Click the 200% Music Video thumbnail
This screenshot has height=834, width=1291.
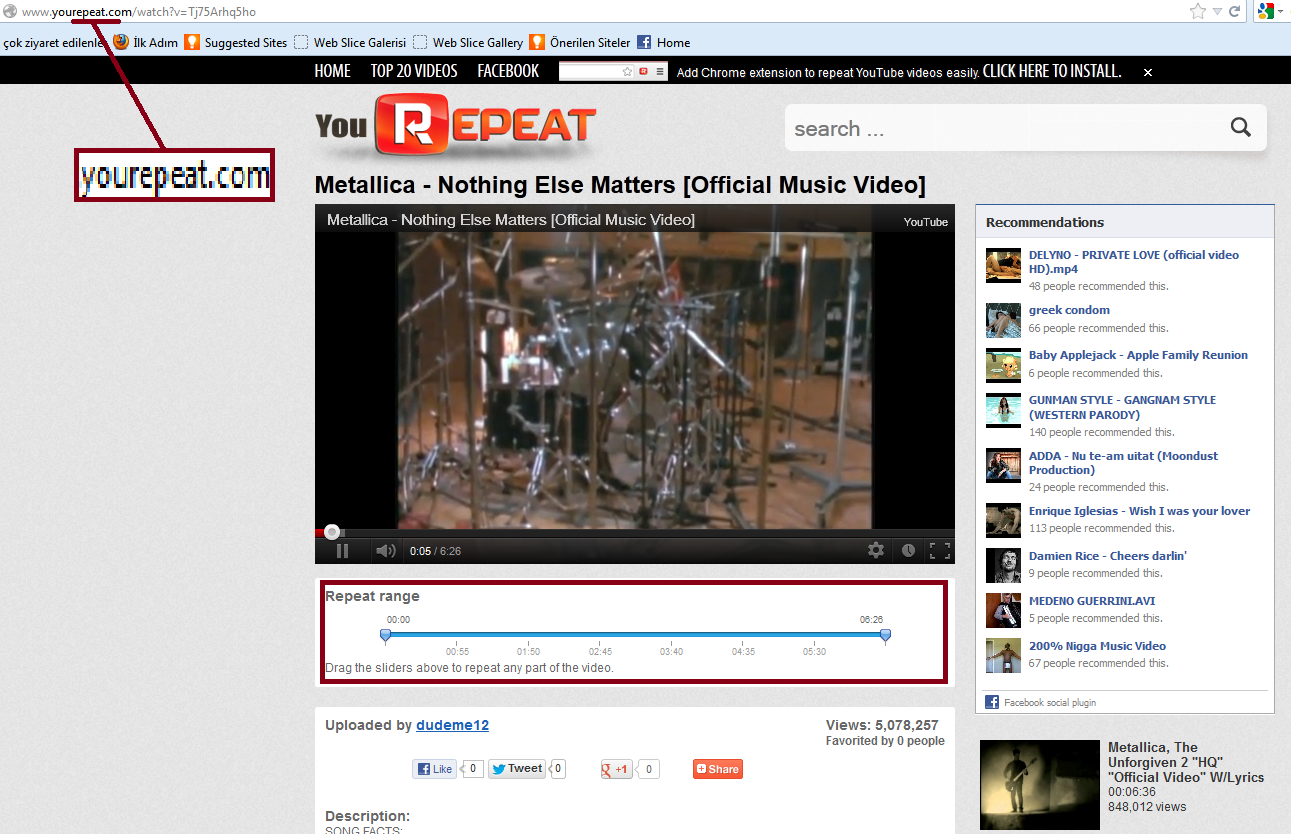1003,656
